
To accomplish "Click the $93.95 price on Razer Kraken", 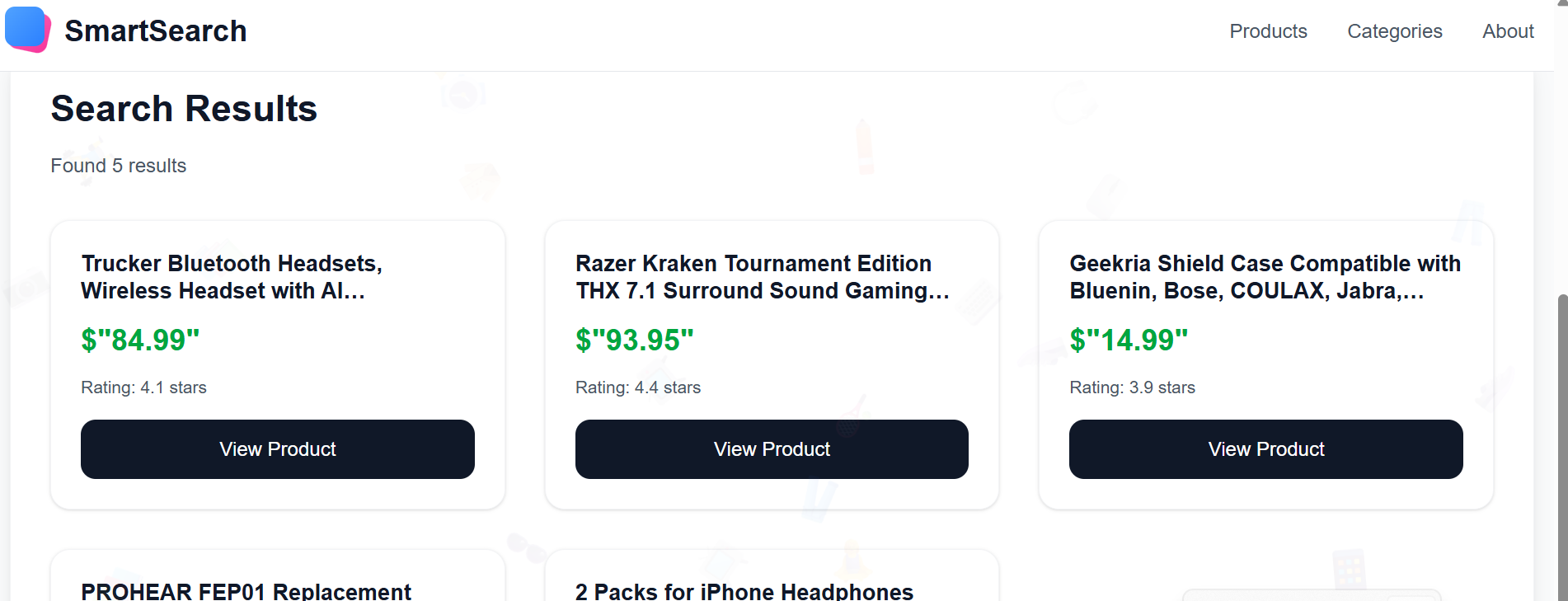I will (634, 340).
